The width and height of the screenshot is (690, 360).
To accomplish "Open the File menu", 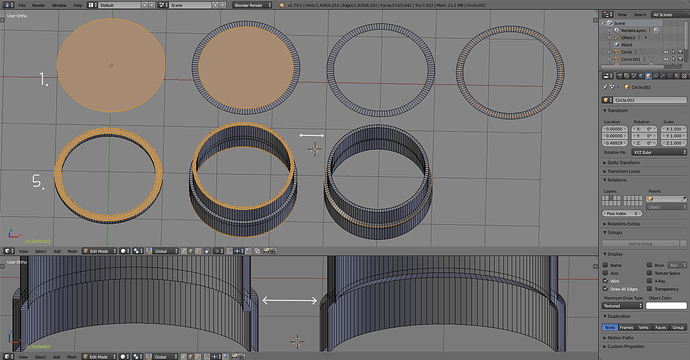I will 22,5.
